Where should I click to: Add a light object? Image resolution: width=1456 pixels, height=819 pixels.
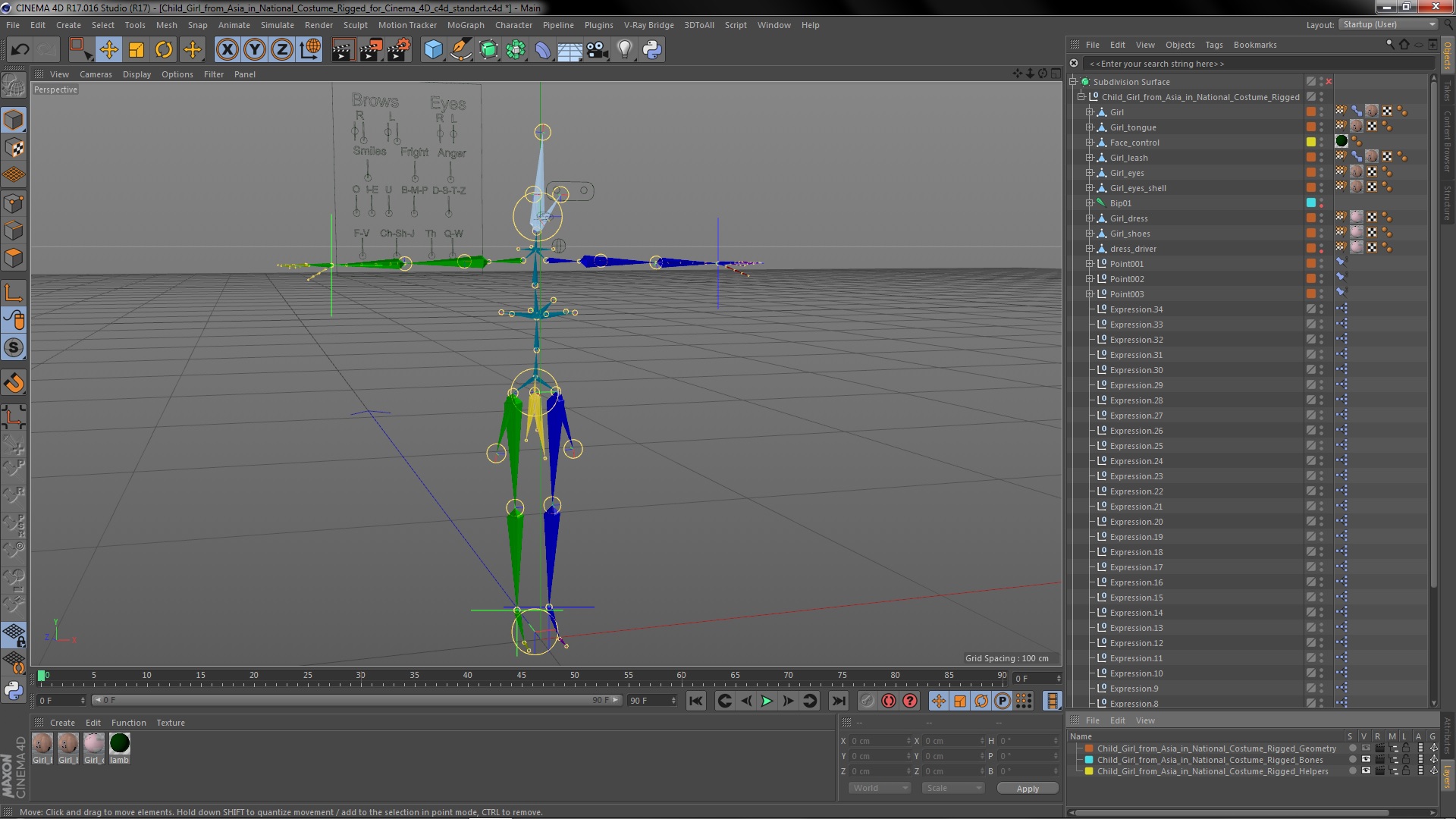click(625, 50)
